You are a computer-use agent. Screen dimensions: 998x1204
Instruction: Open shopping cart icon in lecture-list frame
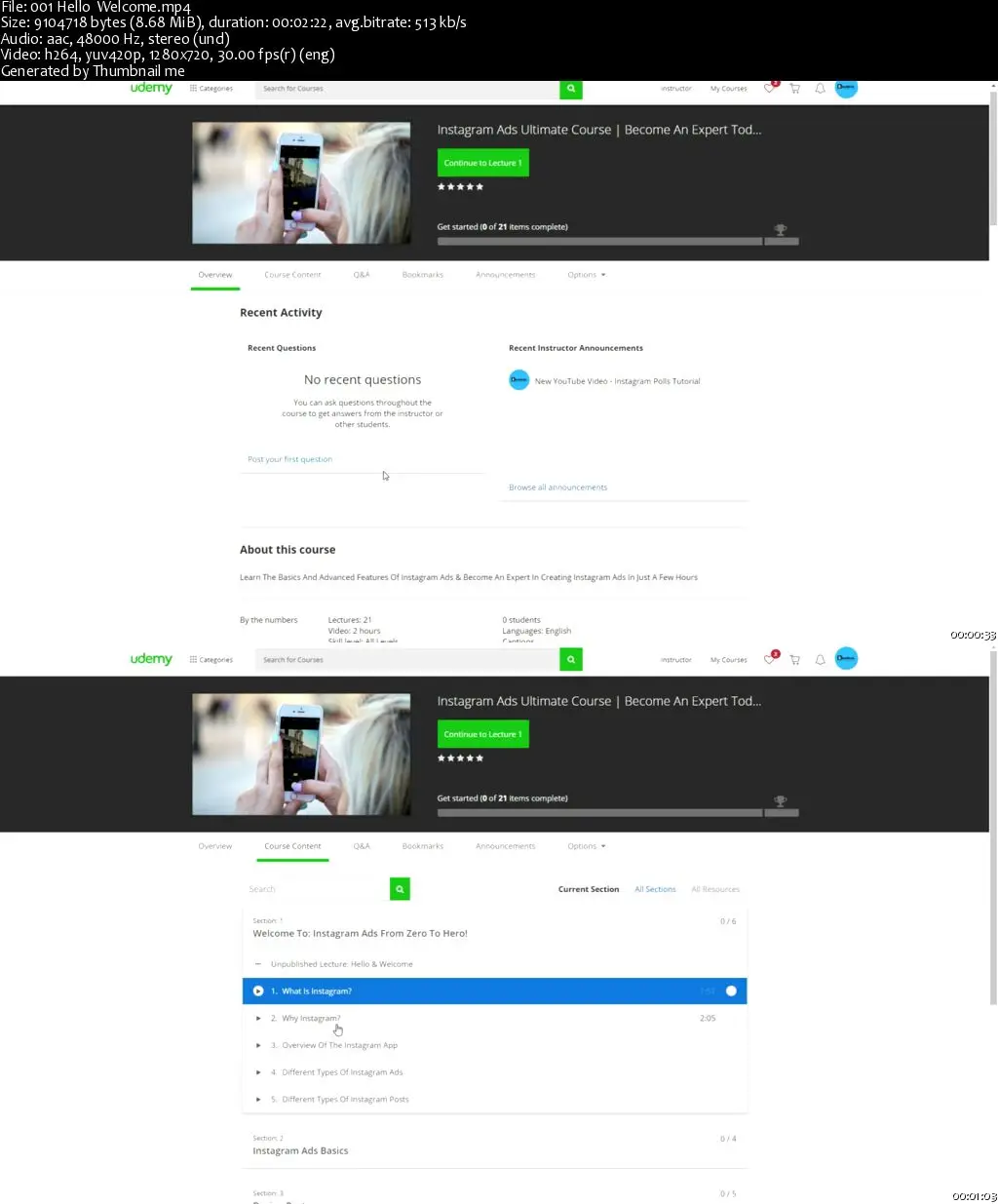point(794,660)
